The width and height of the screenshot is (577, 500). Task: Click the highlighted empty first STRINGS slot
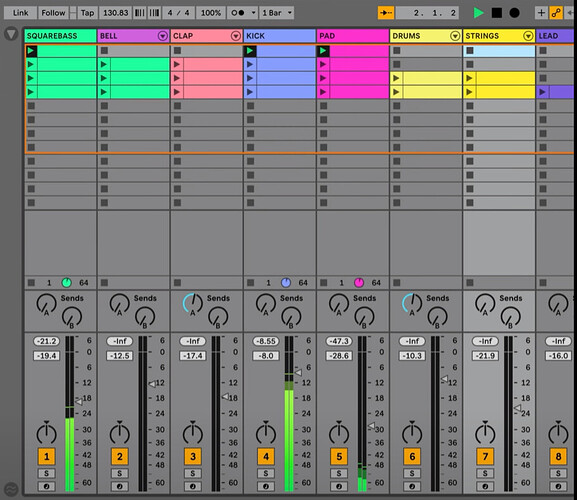pos(499,51)
